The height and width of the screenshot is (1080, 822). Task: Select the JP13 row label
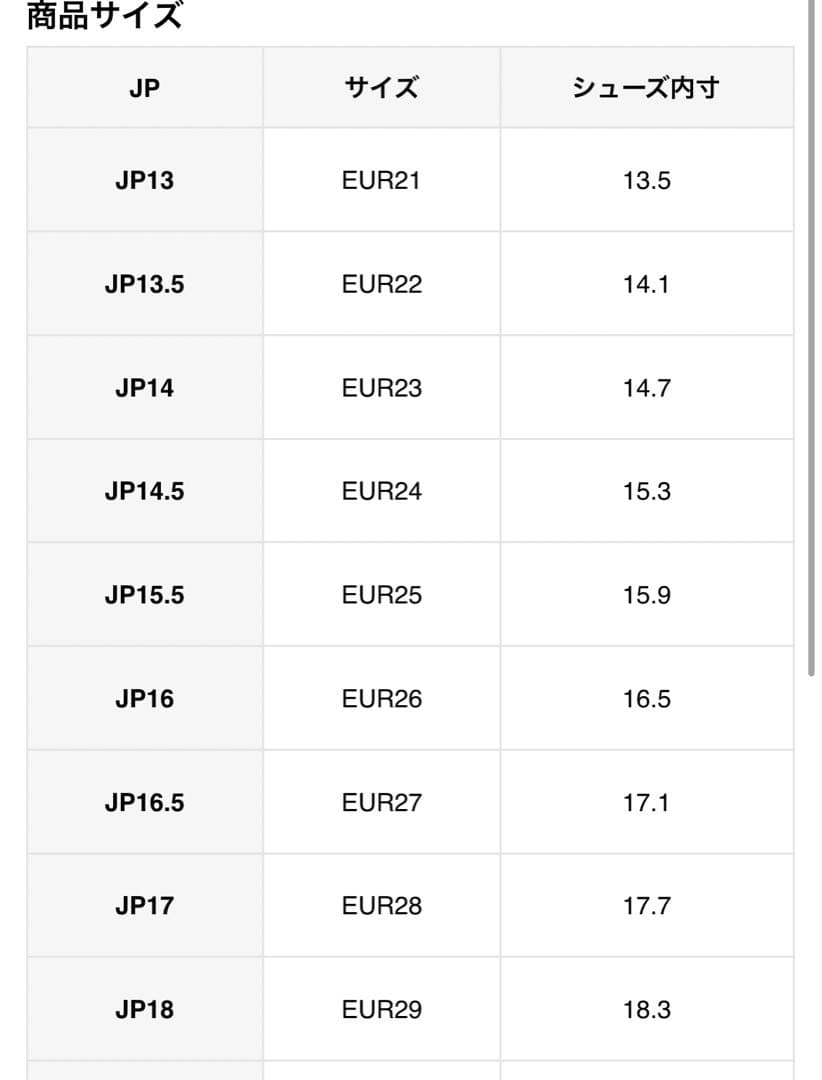coord(144,181)
